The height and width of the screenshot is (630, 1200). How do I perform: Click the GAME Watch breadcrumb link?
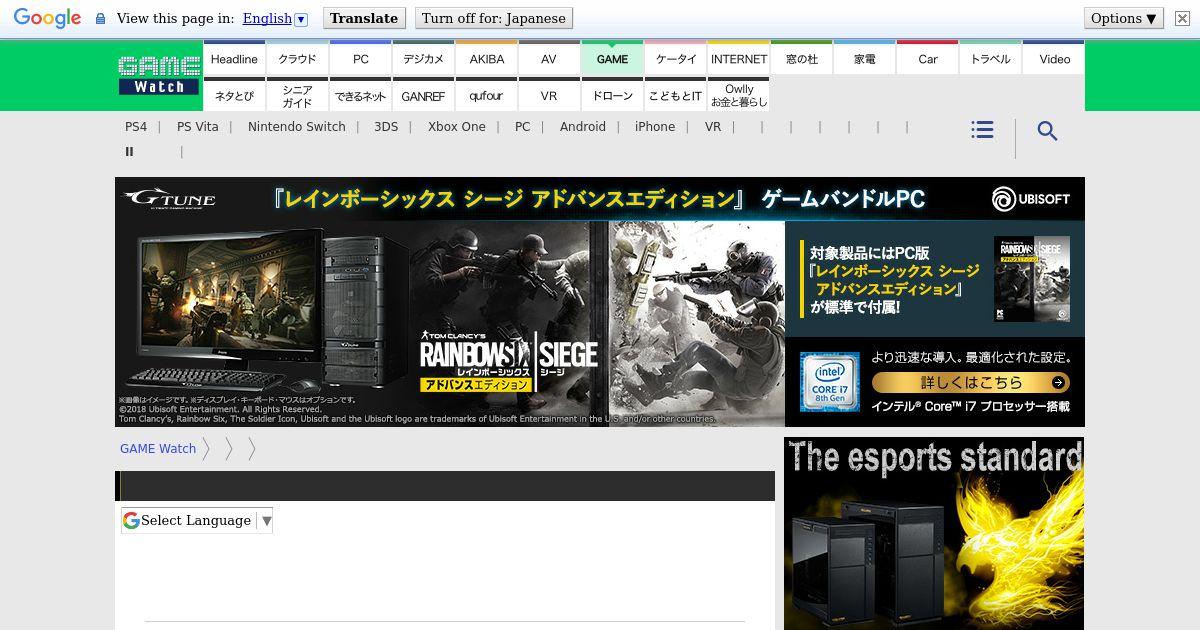[x=158, y=449]
